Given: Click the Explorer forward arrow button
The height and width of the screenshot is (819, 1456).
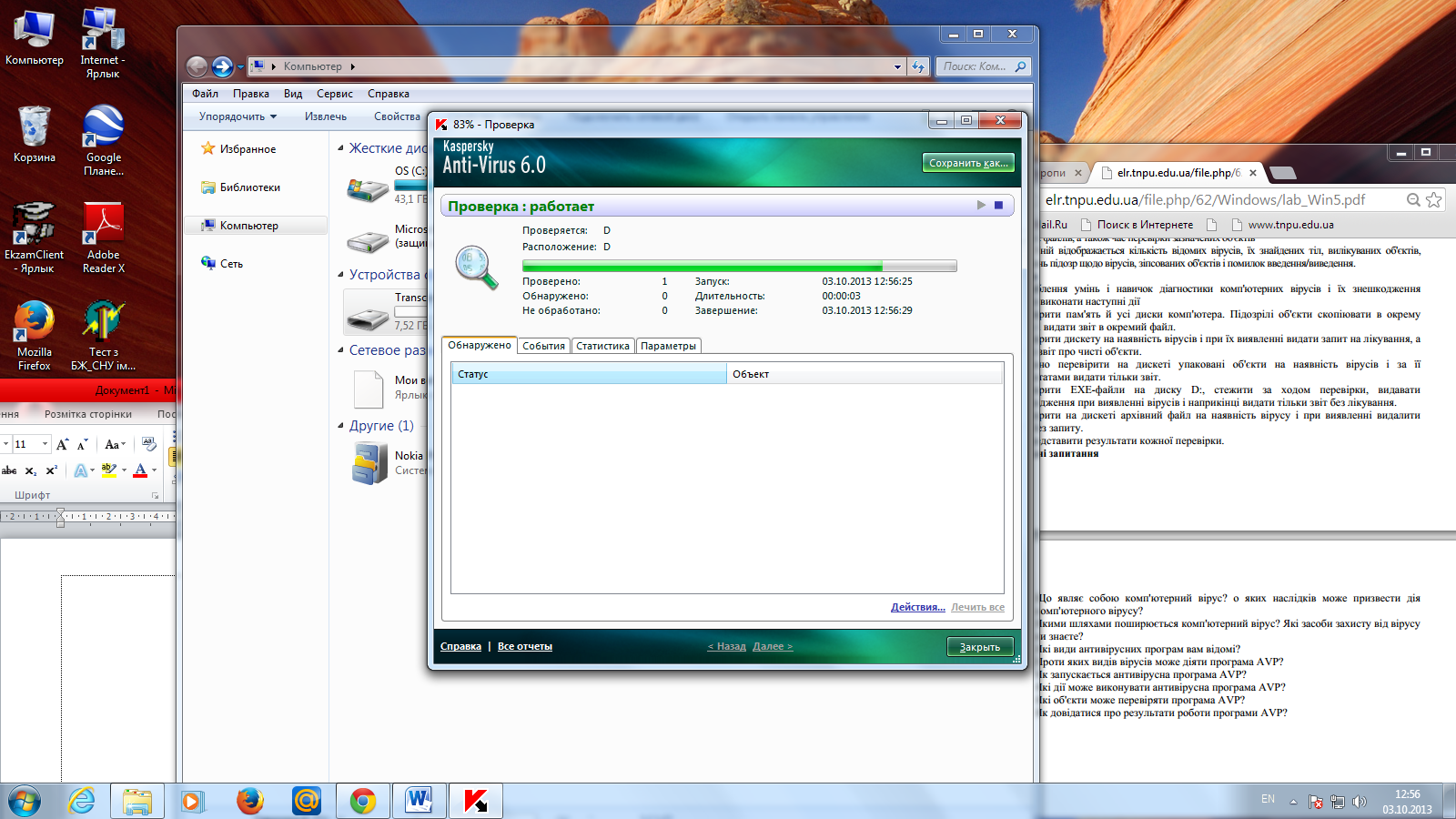Looking at the screenshot, I should (x=222, y=66).
